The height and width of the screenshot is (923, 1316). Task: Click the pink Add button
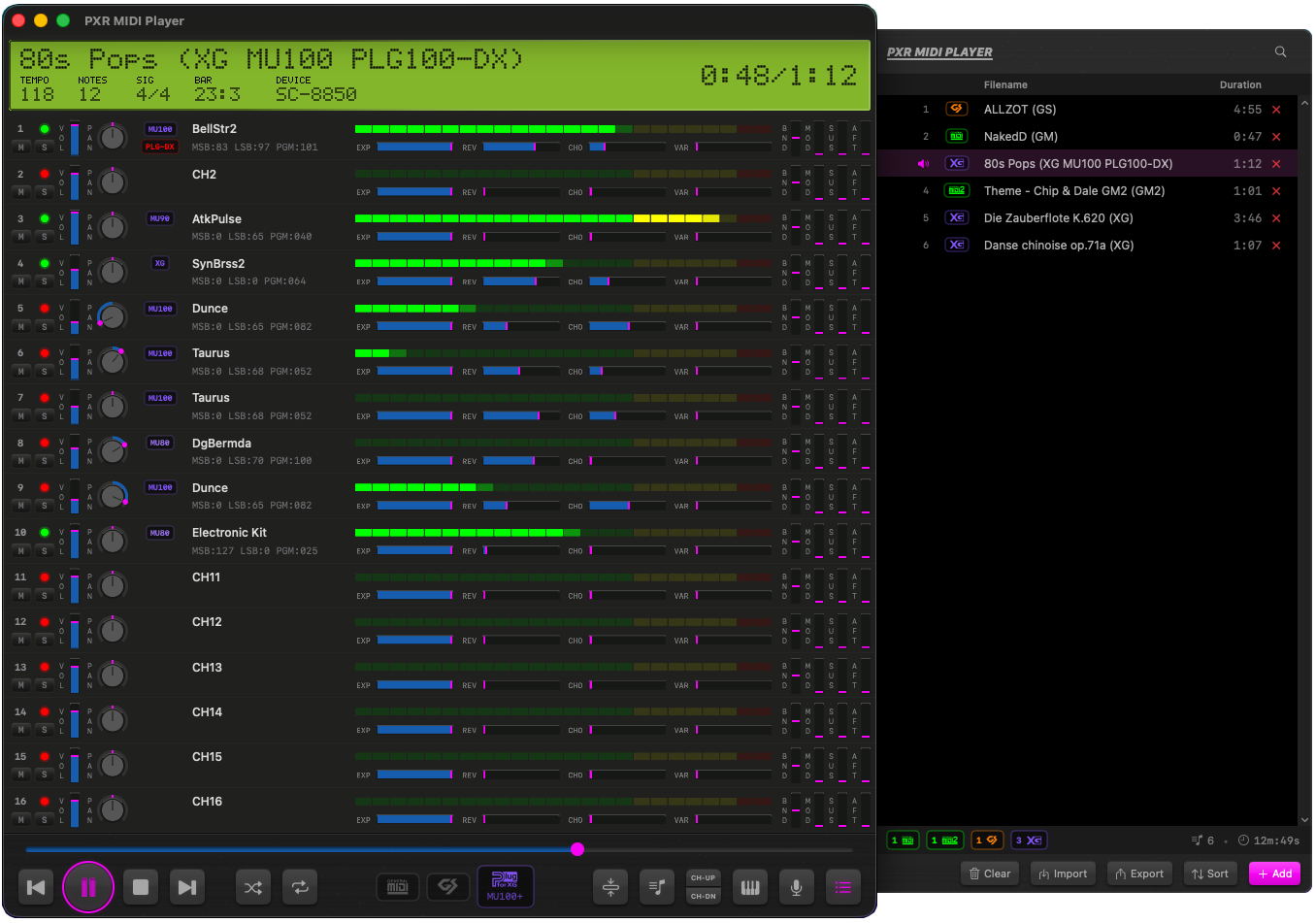[1274, 874]
